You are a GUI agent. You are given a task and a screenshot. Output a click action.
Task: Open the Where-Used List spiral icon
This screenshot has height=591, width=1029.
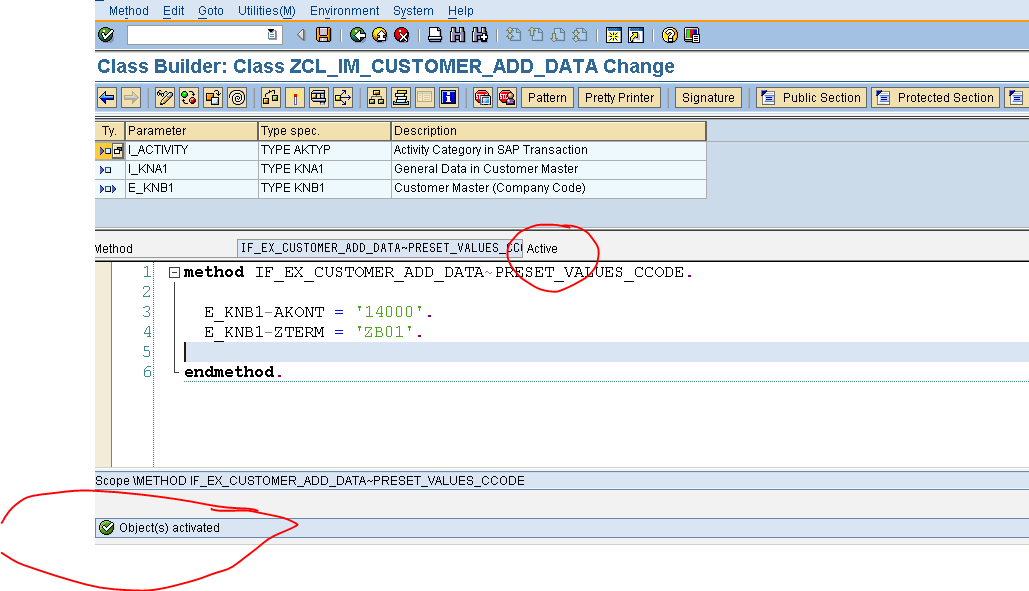pos(234,97)
